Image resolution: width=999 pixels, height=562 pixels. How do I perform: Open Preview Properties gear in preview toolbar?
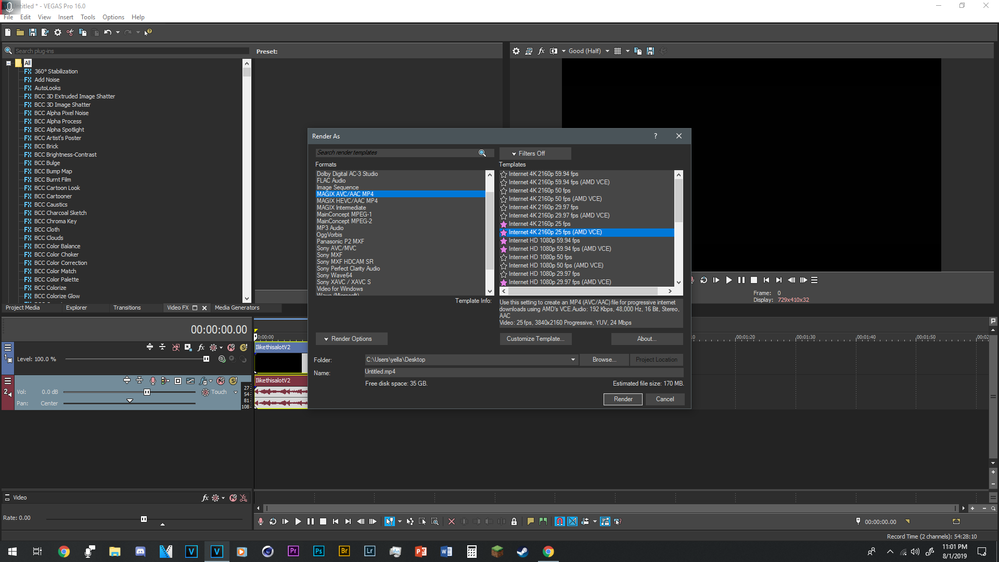[x=516, y=51]
